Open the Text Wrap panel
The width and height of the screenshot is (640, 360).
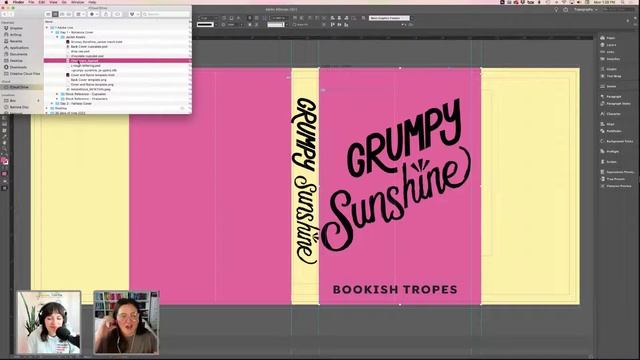pyautogui.click(x=611, y=76)
